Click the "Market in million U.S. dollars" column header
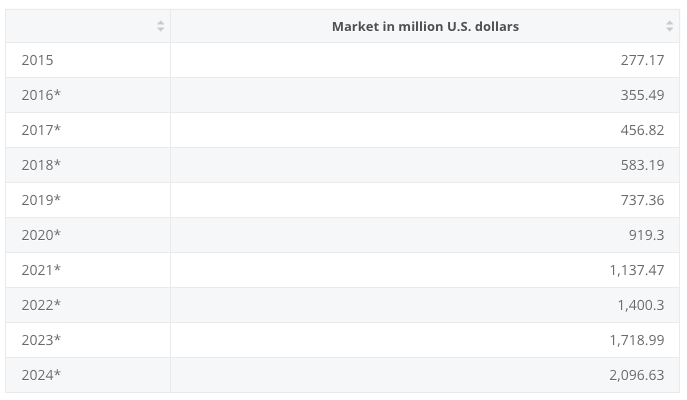 425,27
